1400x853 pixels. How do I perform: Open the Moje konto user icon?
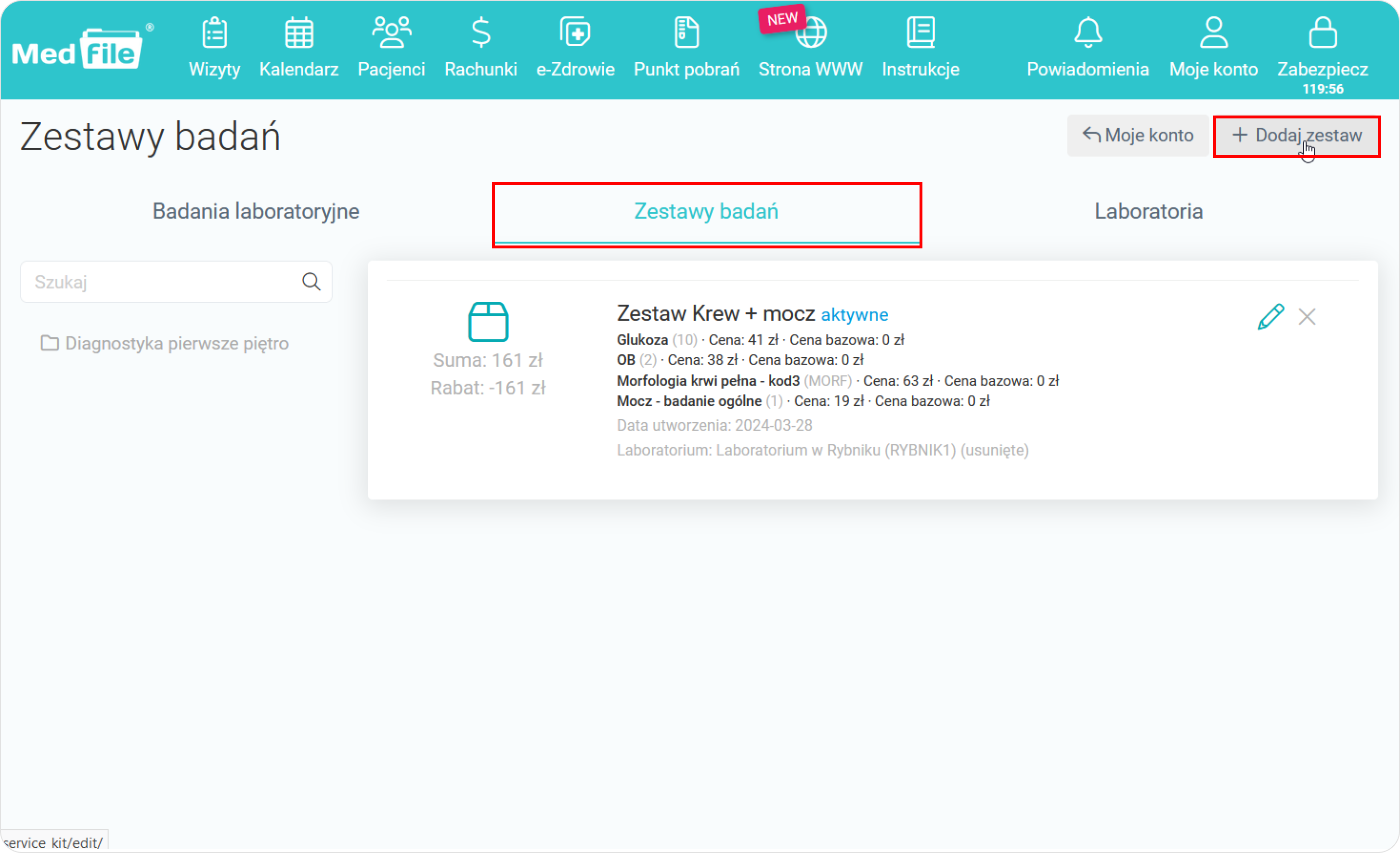[x=1214, y=32]
